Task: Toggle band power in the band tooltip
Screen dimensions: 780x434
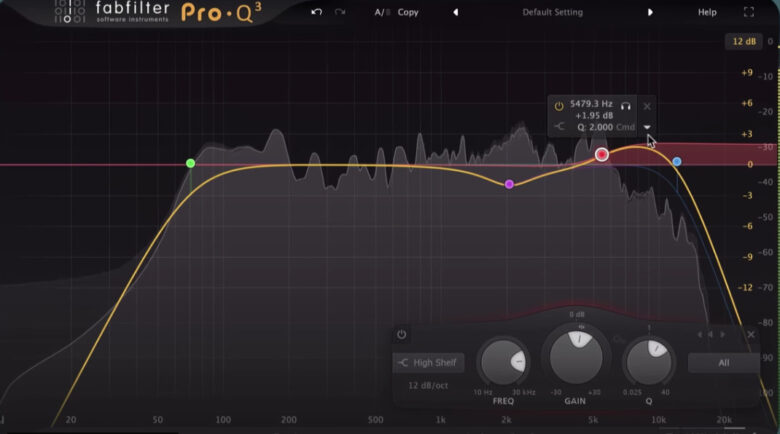Action: [559, 106]
